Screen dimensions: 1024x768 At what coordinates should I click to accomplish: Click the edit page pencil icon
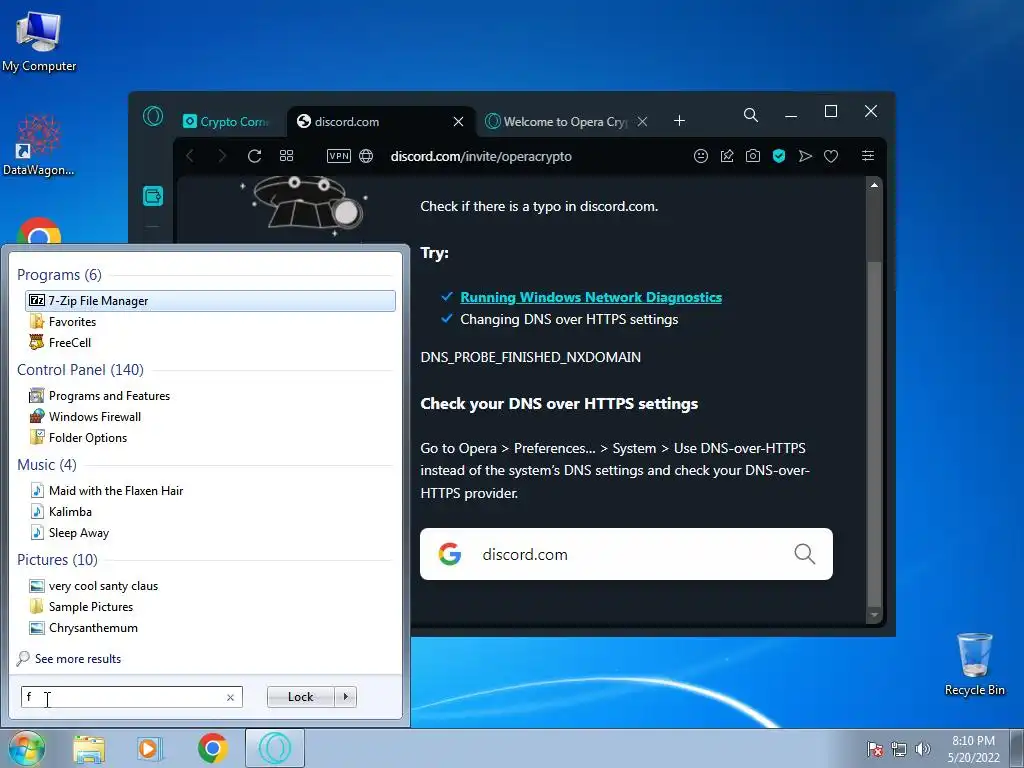(727, 156)
